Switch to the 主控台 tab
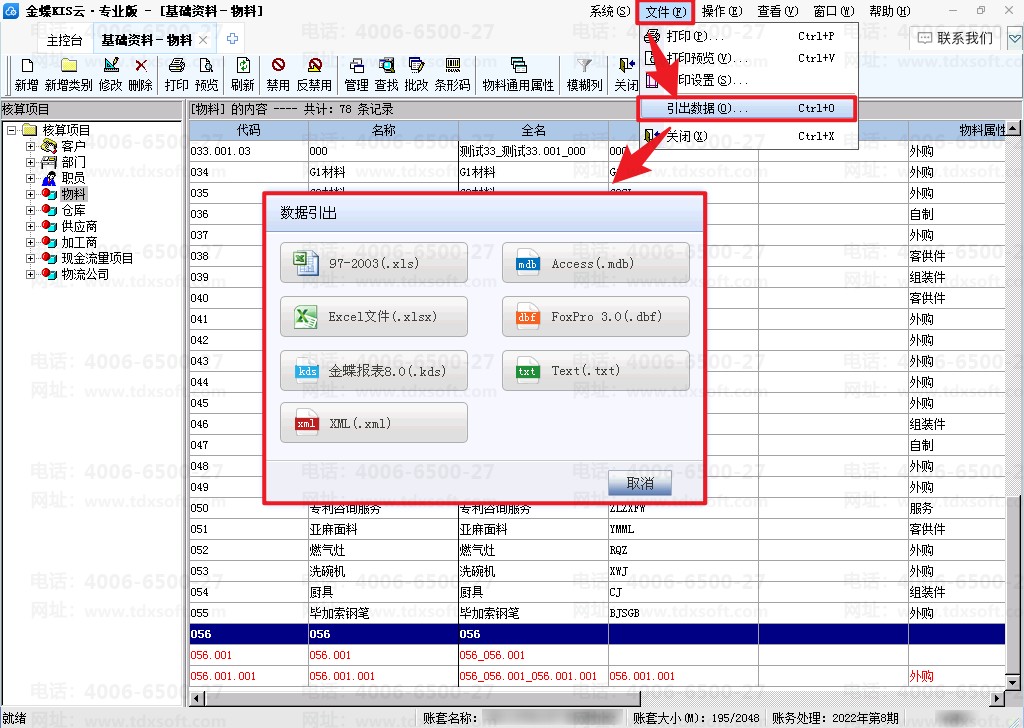Image resolution: width=1024 pixels, height=728 pixels. [65, 40]
